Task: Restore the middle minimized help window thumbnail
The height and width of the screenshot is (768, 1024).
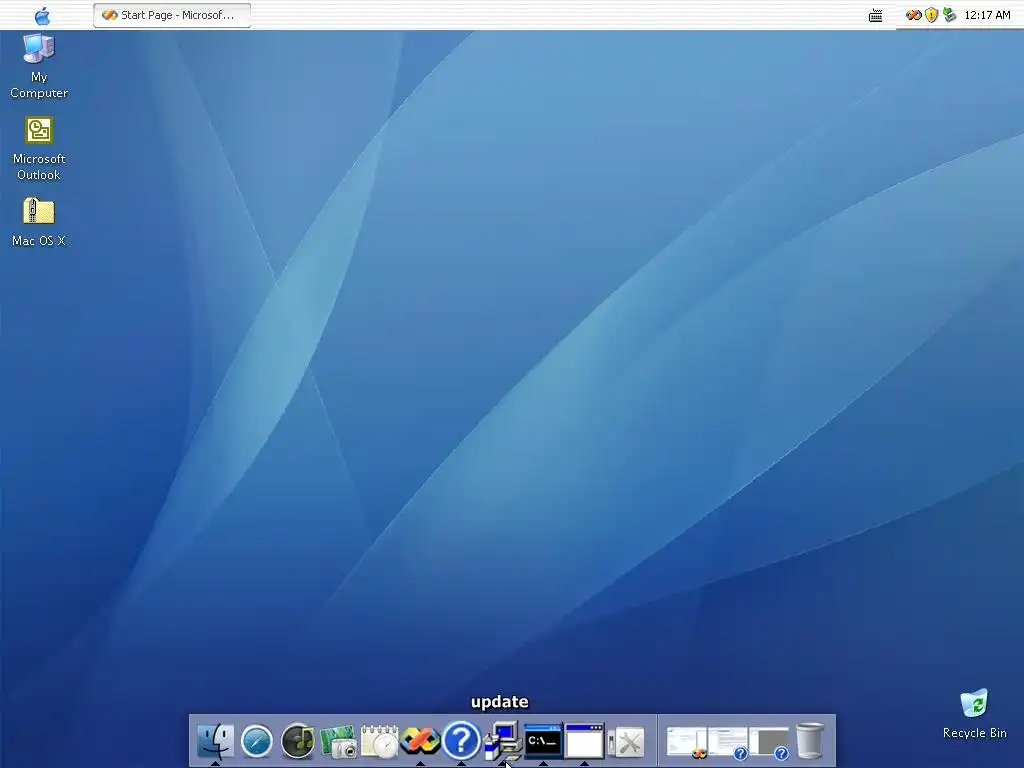Action: click(x=728, y=743)
